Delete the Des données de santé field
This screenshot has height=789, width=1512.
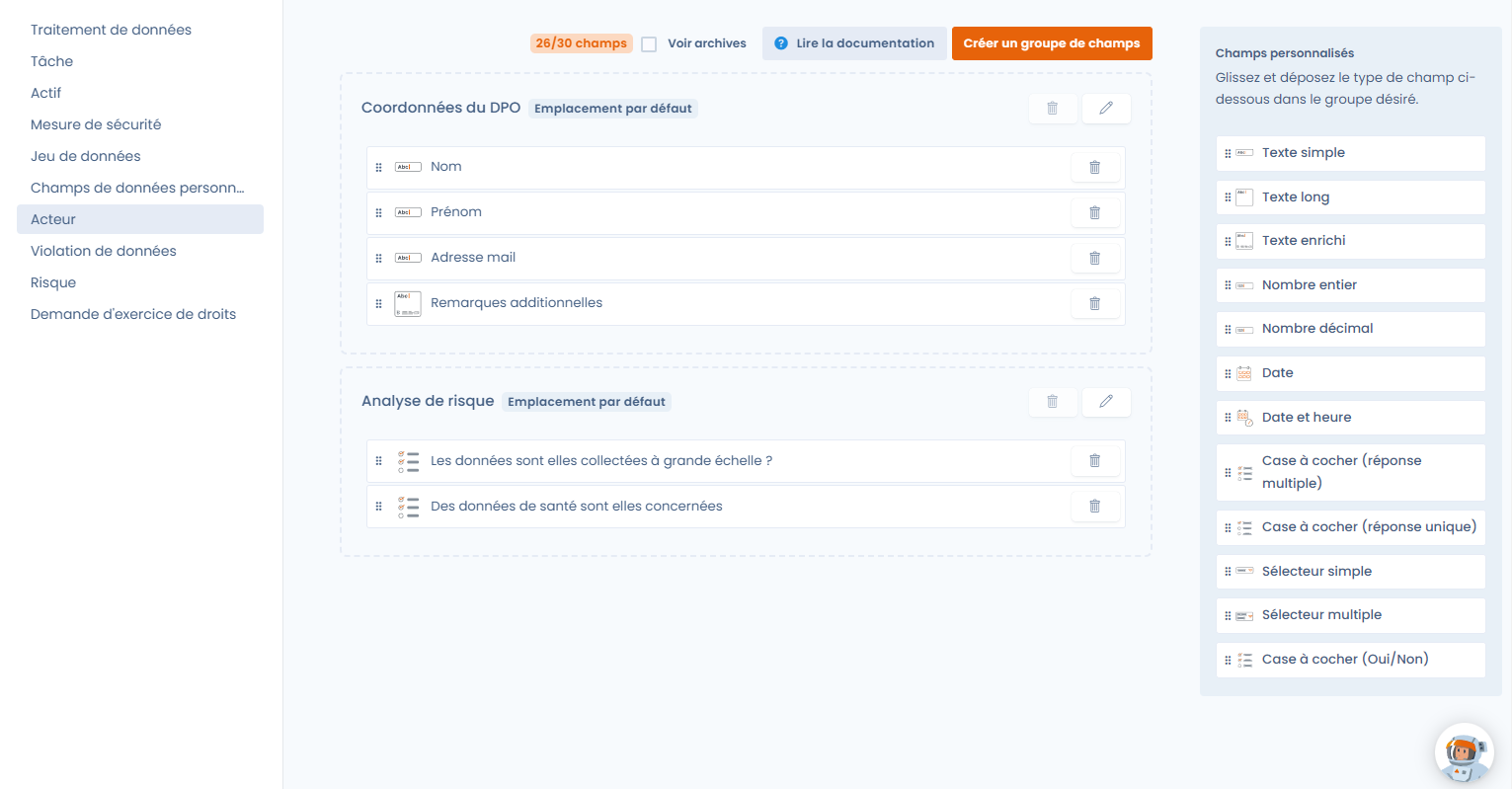[x=1094, y=507]
